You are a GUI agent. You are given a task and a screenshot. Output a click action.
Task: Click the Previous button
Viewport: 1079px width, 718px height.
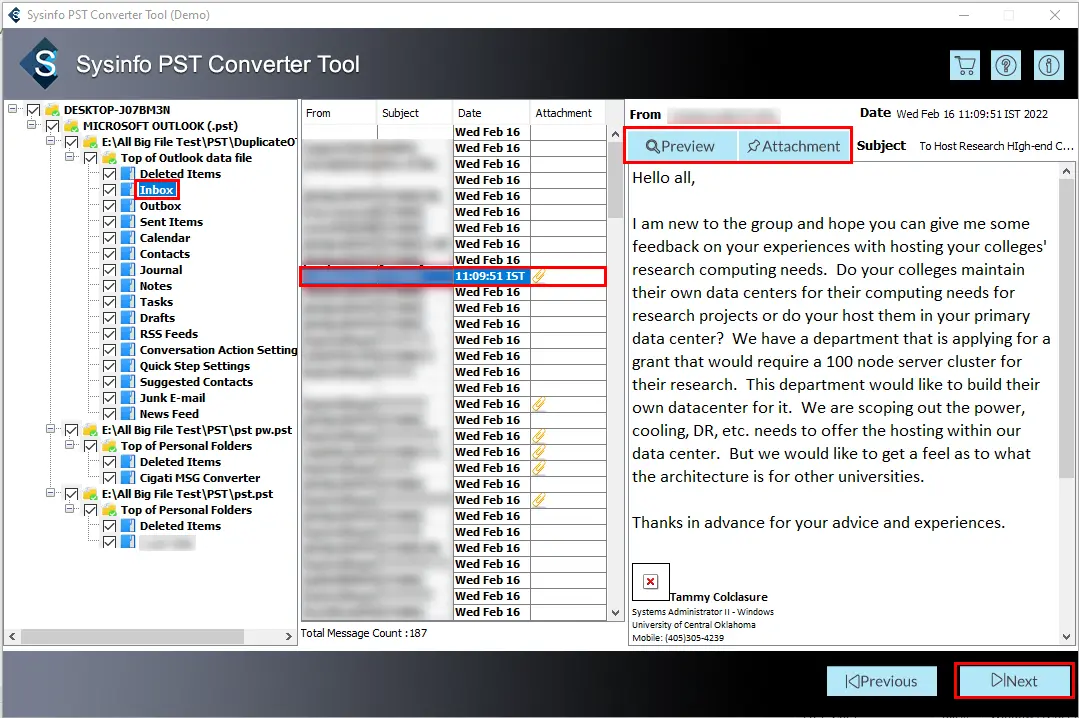pyautogui.click(x=882, y=681)
